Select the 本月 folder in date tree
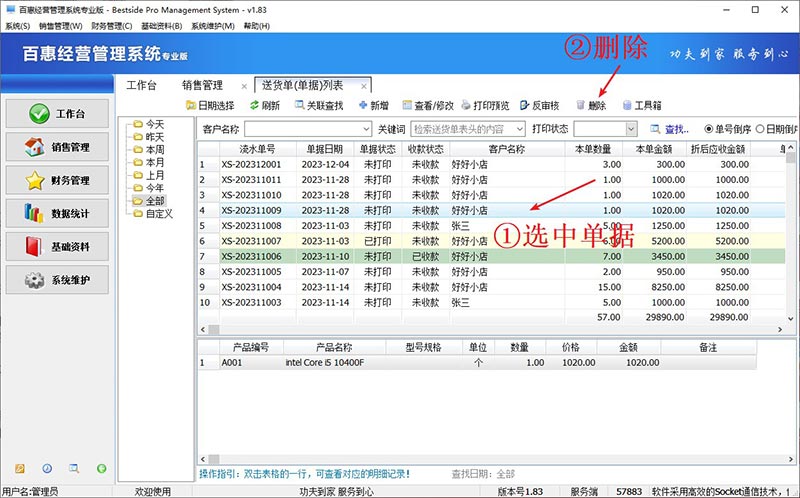 tap(149, 162)
